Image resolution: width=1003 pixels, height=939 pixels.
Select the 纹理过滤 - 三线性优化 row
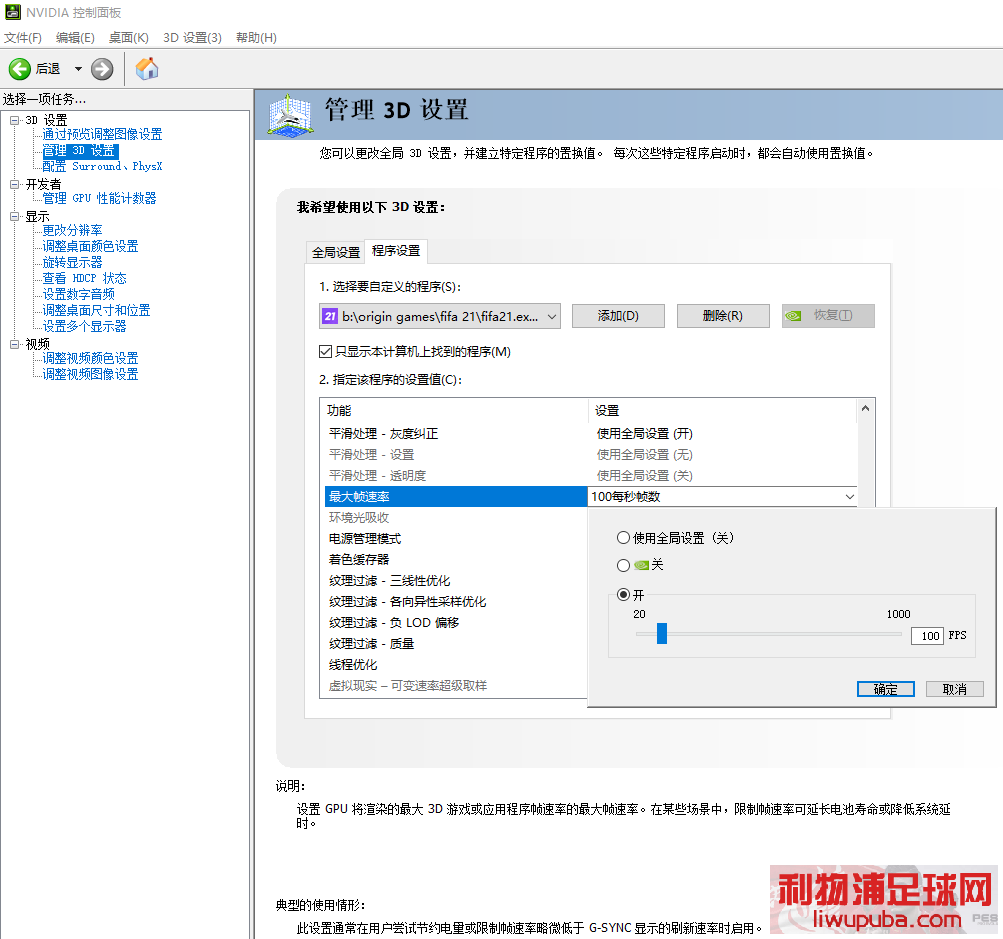point(456,581)
